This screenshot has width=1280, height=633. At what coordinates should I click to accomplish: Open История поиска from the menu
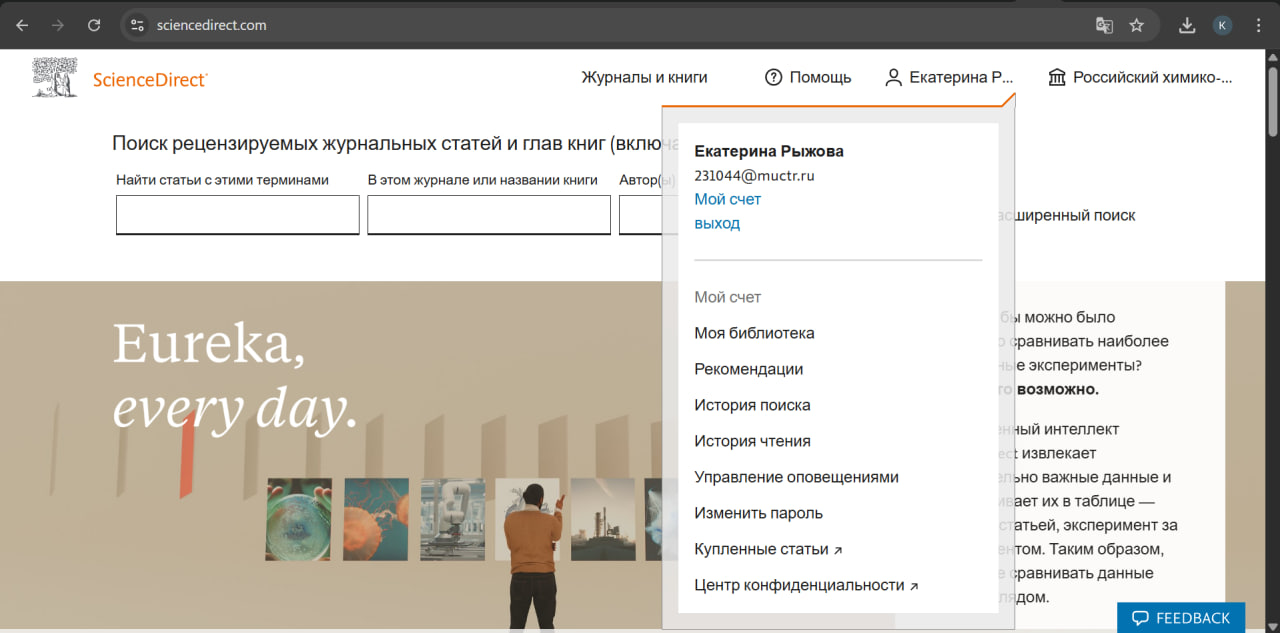pos(752,404)
